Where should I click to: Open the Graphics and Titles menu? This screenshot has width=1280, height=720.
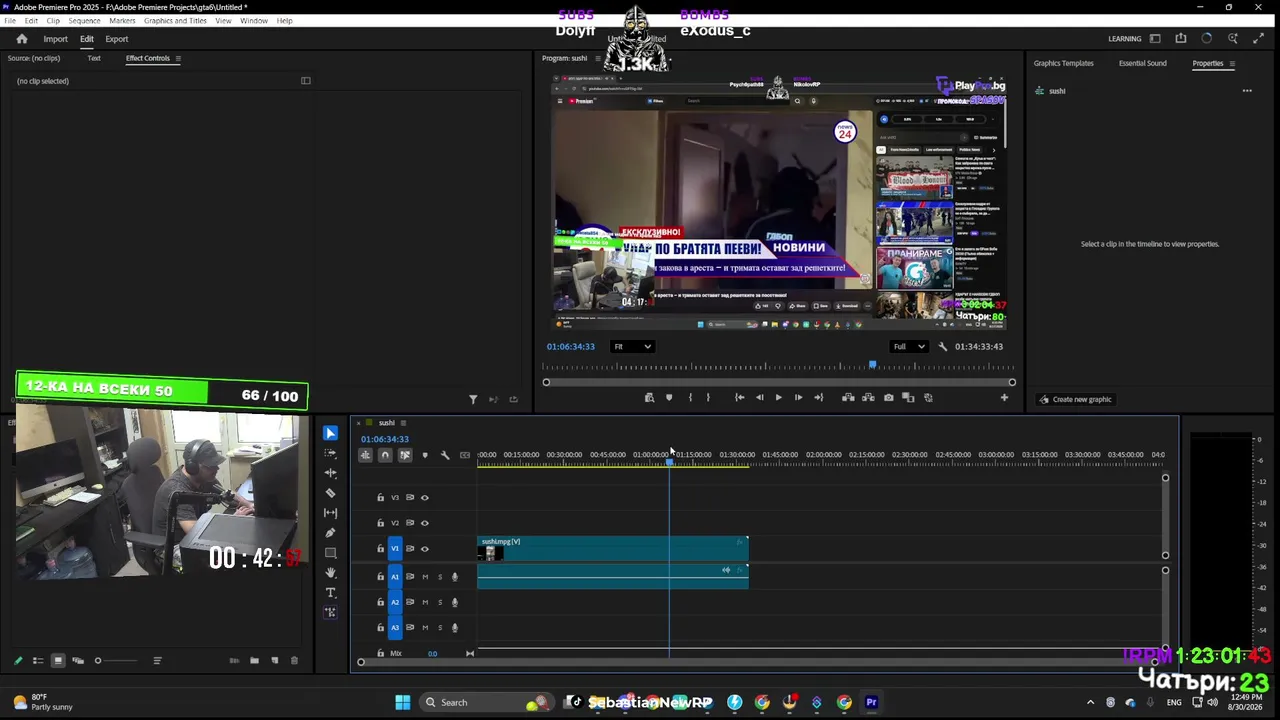175,21
